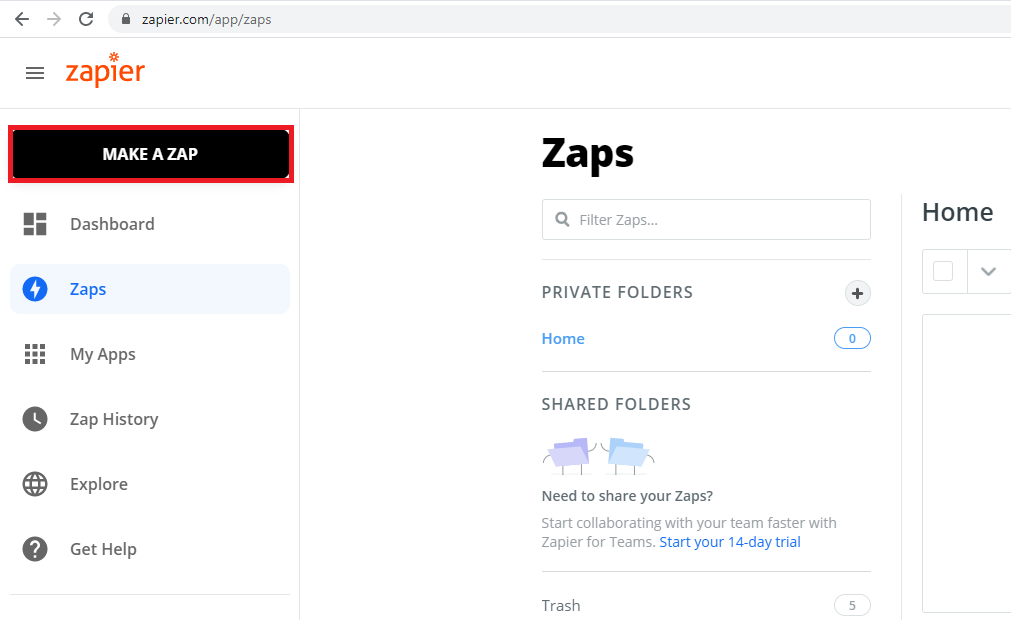The height and width of the screenshot is (620, 1011).
Task: Click the Get Help question mark icon
Action: coord(35,549)
